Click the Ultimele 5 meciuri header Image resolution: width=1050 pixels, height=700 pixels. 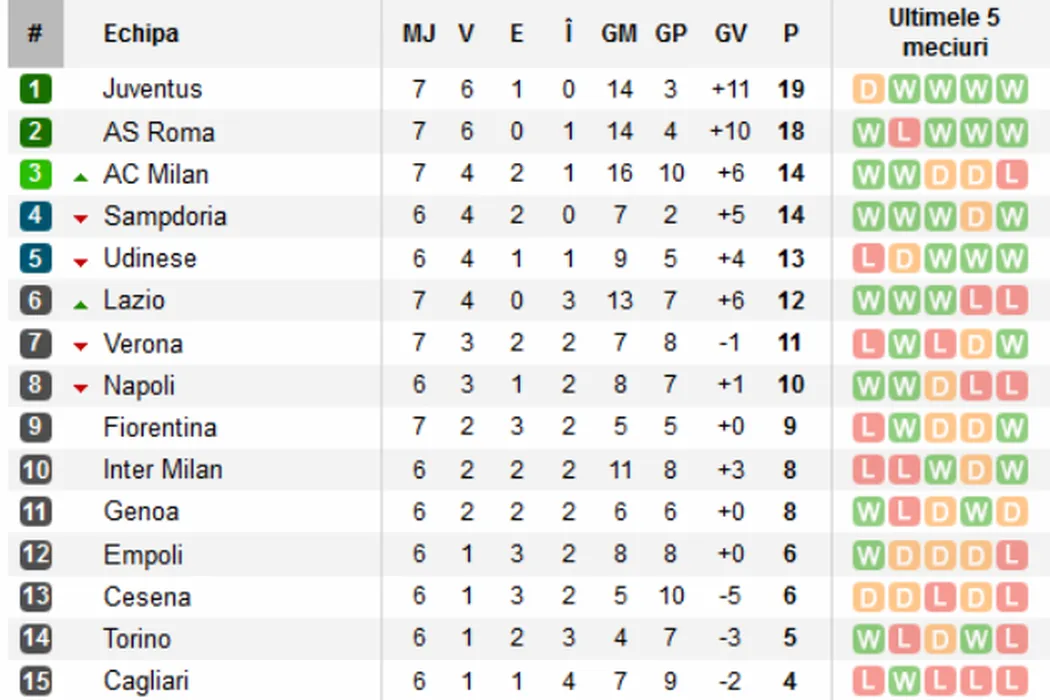pyautogui.click(x=943, y=32)
